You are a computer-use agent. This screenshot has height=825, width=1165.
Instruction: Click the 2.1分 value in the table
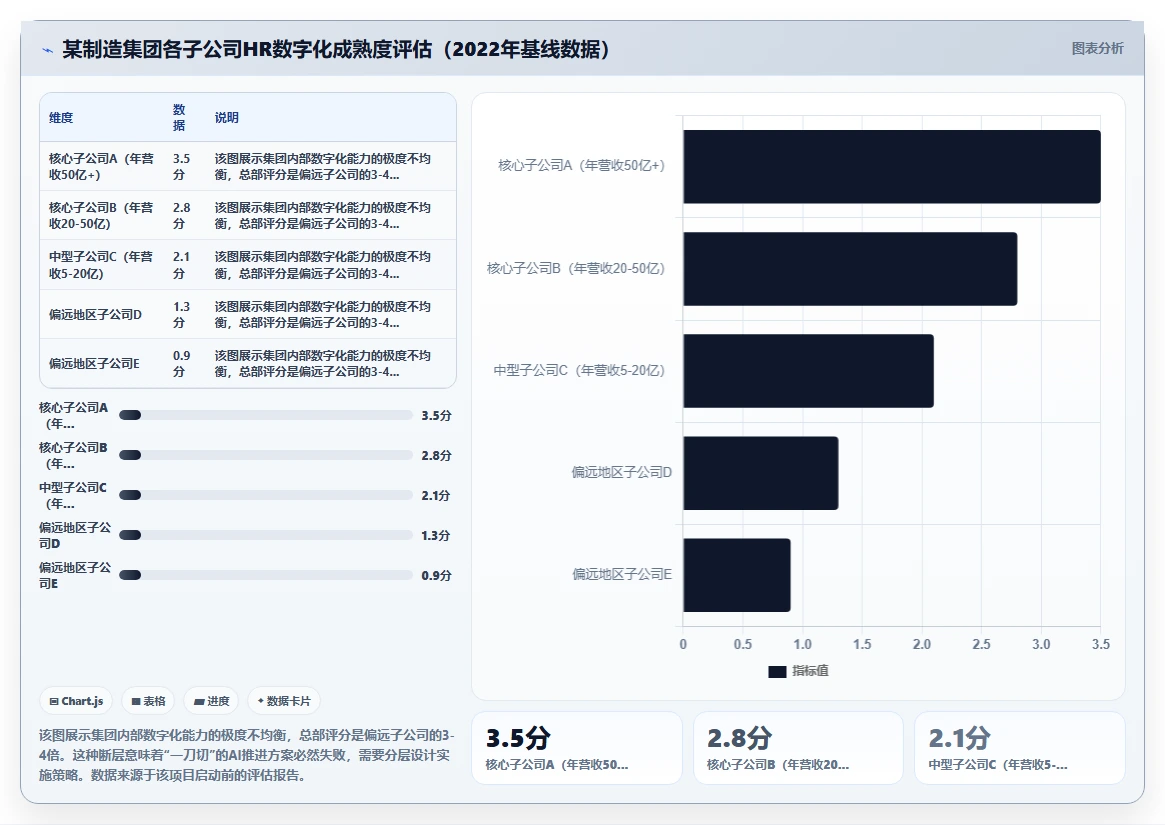point(181,265)
